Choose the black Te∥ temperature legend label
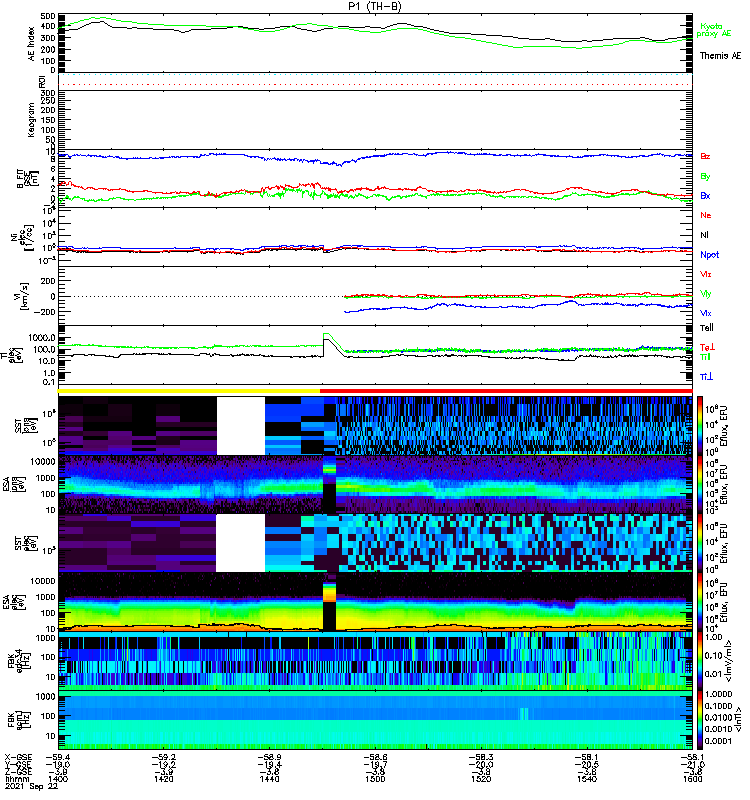Viewport: 750px width, 800px height. point(706,328)
